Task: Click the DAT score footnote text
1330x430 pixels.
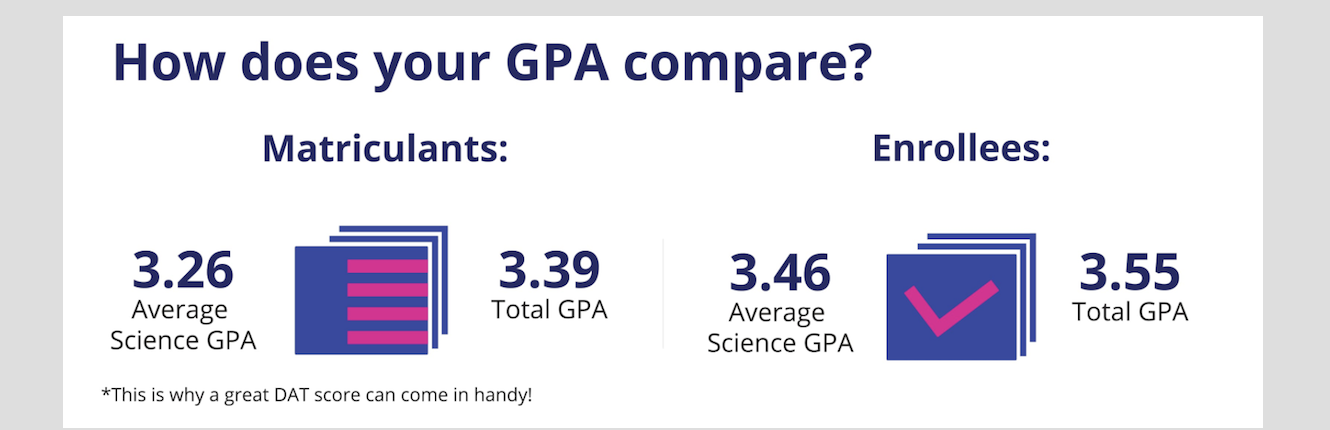Action: (317, 394)
